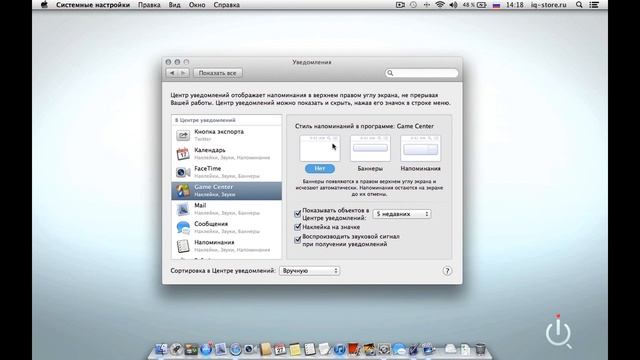Select the Кнопка экспорта share icon row
This screenshot has width=640, height=360.
[x=227, y=135]
